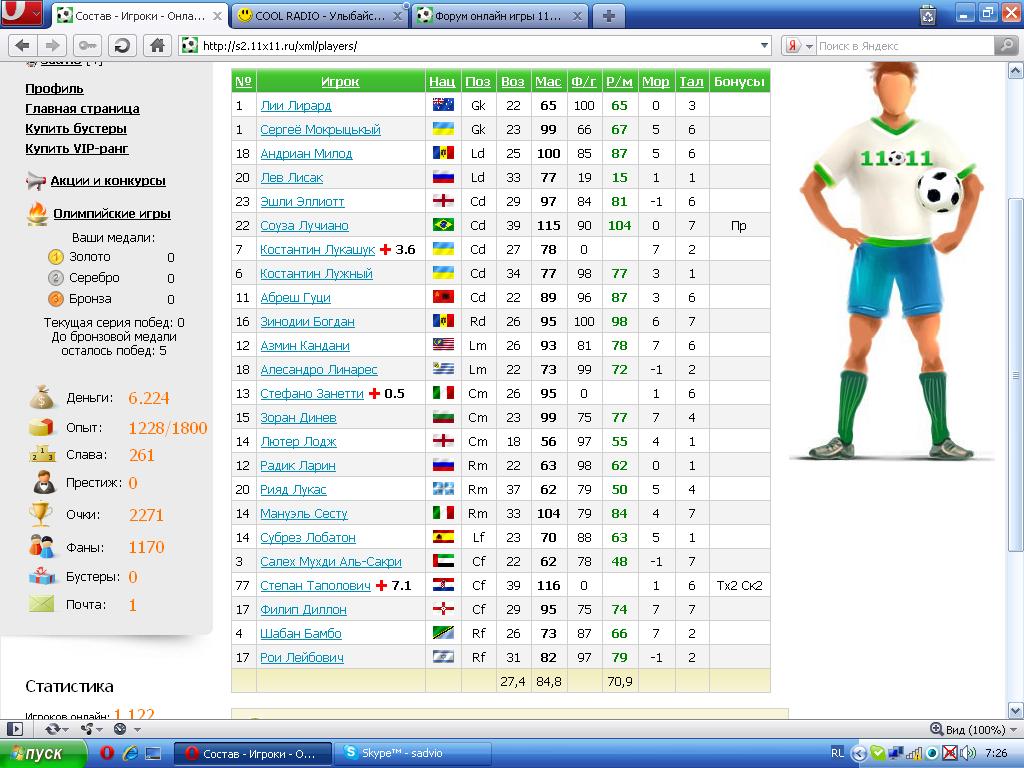
Task: Click the password wand key icon
Action: point(87,46)
